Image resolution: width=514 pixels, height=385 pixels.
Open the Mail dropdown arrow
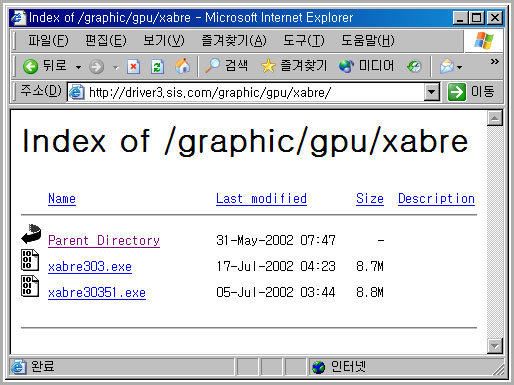click(x=460, y=67)
